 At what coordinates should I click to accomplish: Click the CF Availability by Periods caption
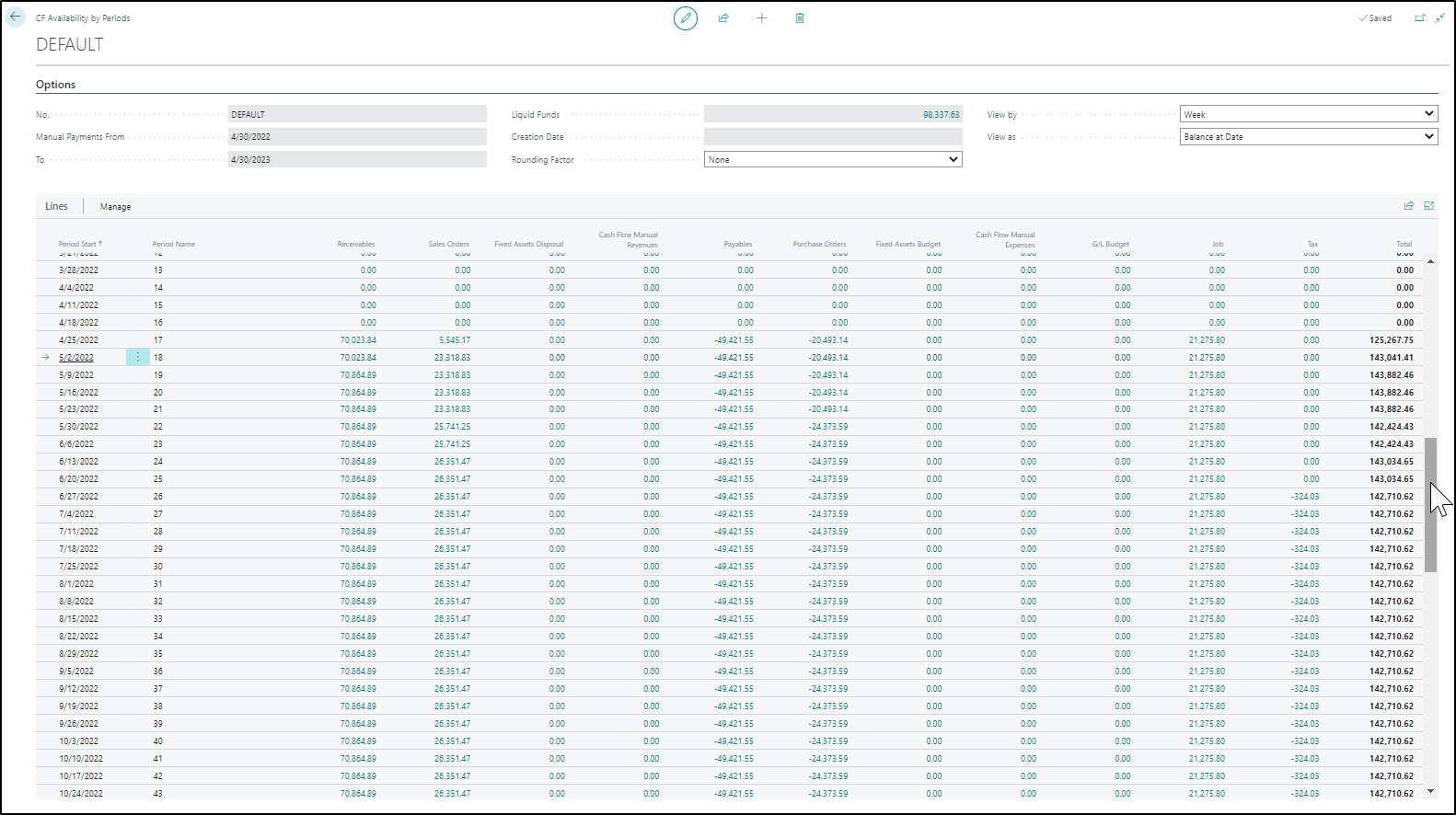[x=83, y=18]
